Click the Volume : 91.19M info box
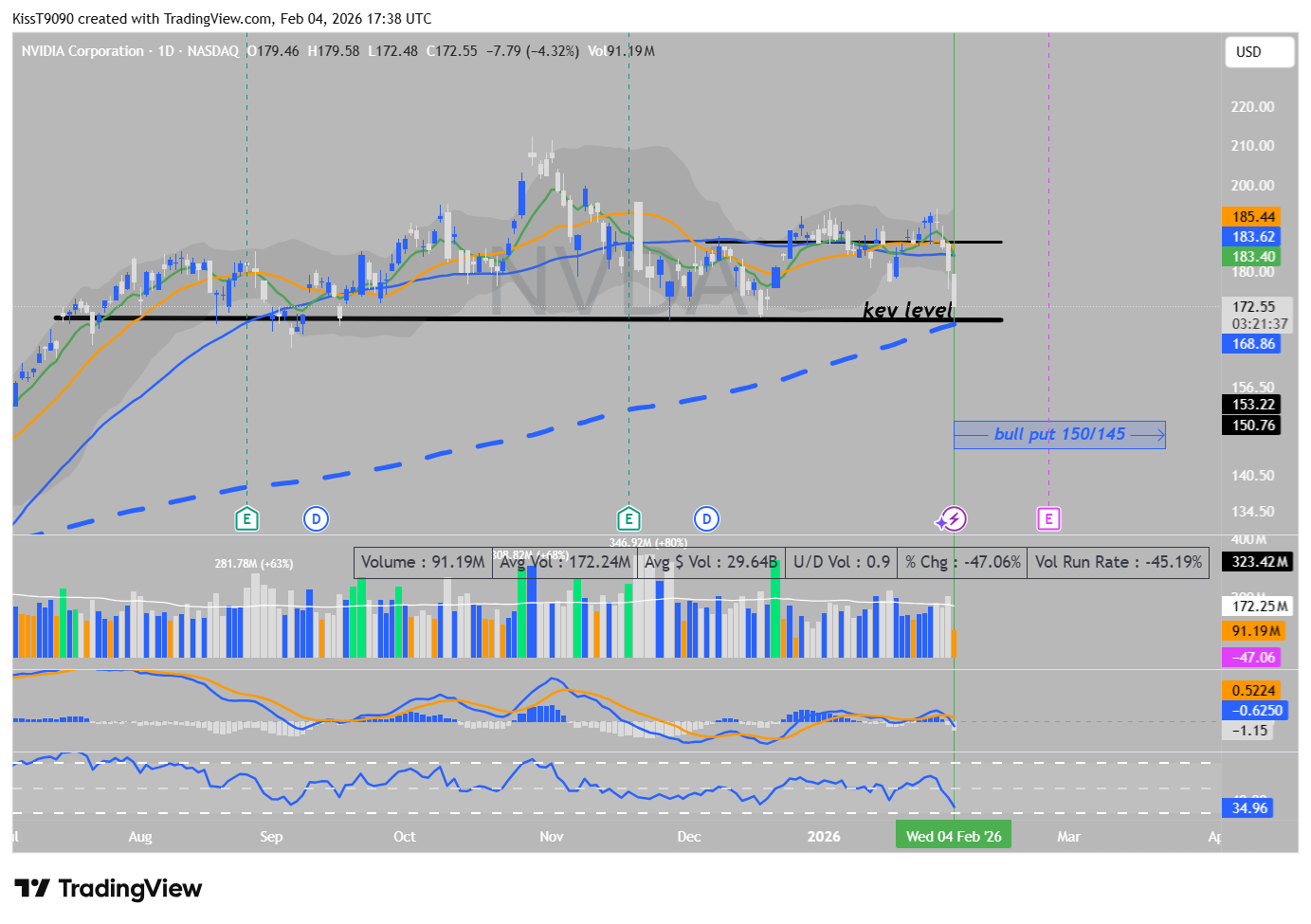Image resolution: width=1311 pixels, height=924 pixels. [423, 562]
